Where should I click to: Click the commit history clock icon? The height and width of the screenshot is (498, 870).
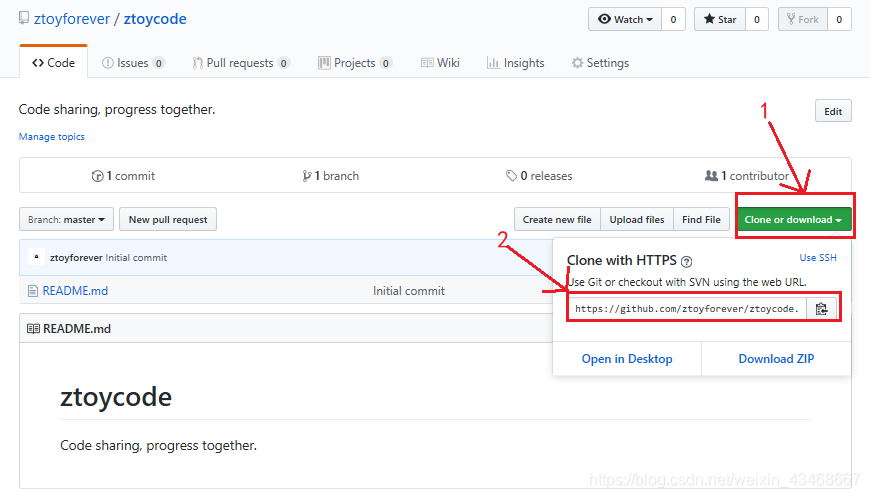coord(97,176)
